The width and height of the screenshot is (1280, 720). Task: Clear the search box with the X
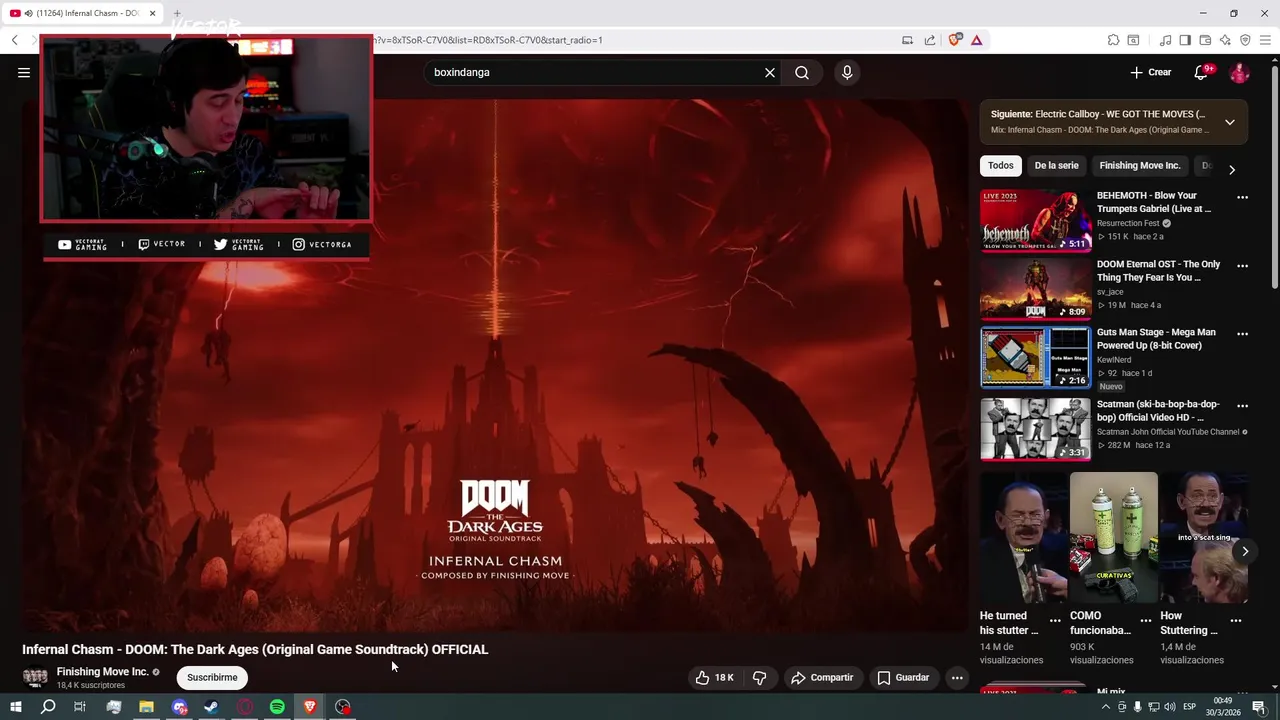coord(770,72)
